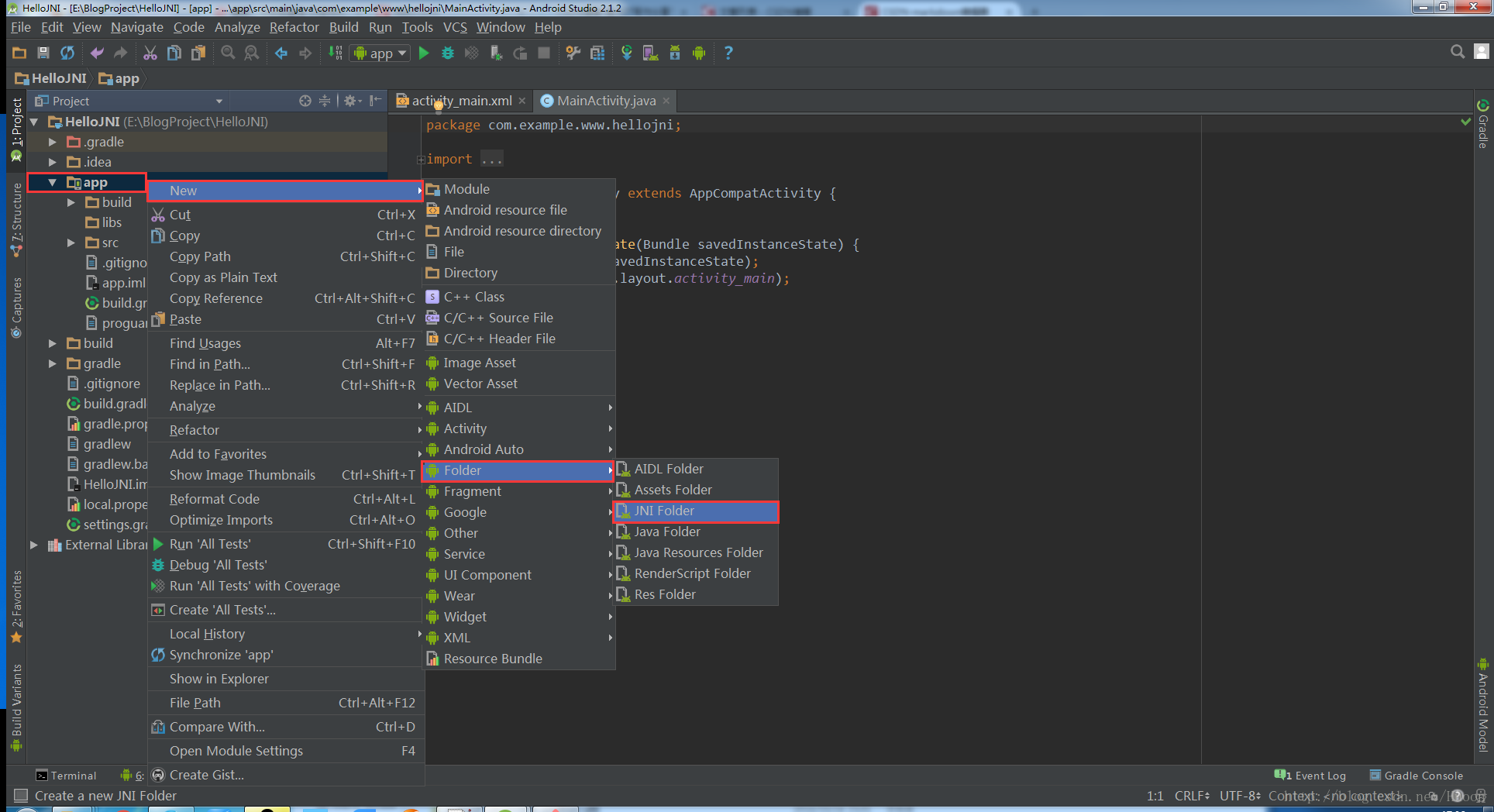The image size is (1494, 812).
Task: Click the Synchronize toolbar icon
Action: (x=67, y=53)
